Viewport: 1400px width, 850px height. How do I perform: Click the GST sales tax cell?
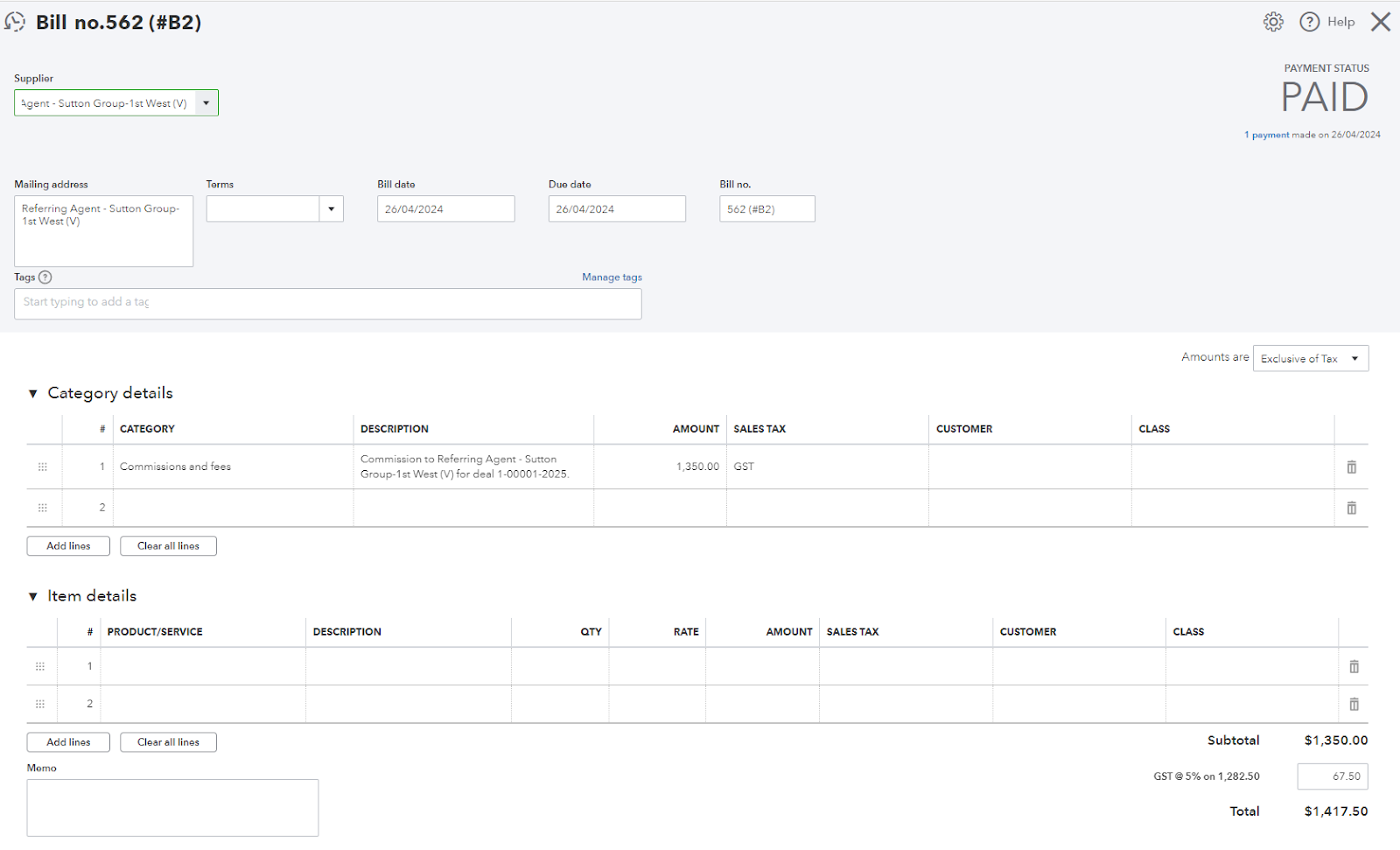(x=827, y=467)
